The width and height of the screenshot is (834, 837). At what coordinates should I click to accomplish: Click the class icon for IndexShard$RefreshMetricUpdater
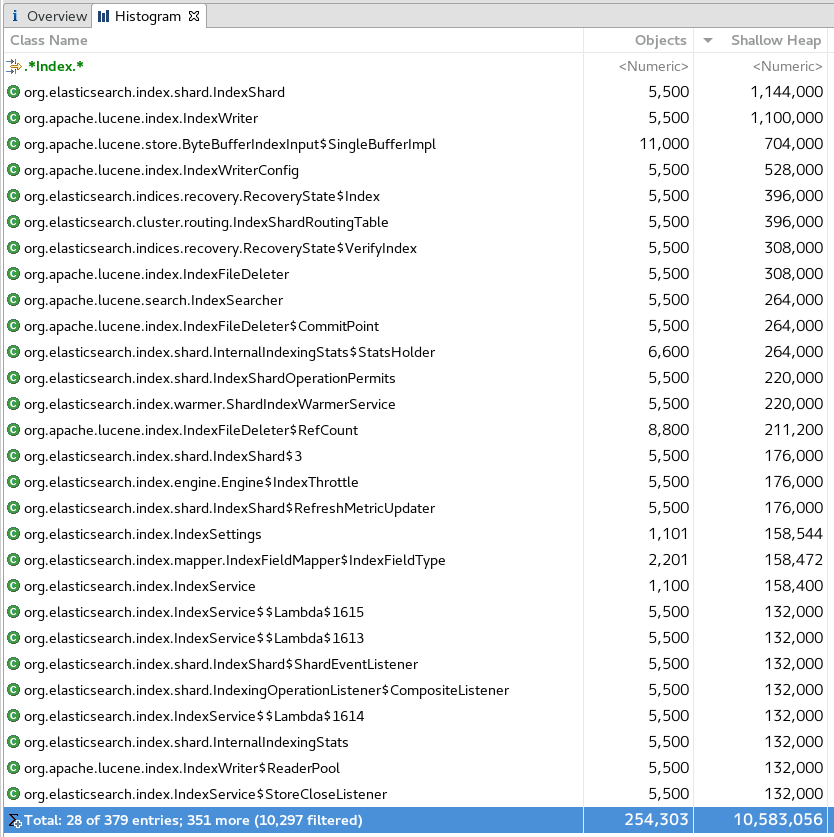coord(13,508)
